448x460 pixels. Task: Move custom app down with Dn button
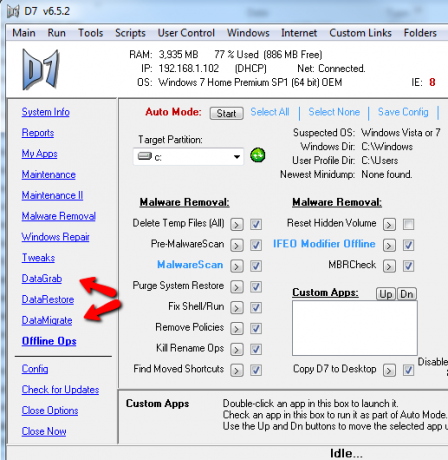pos(407,294)
